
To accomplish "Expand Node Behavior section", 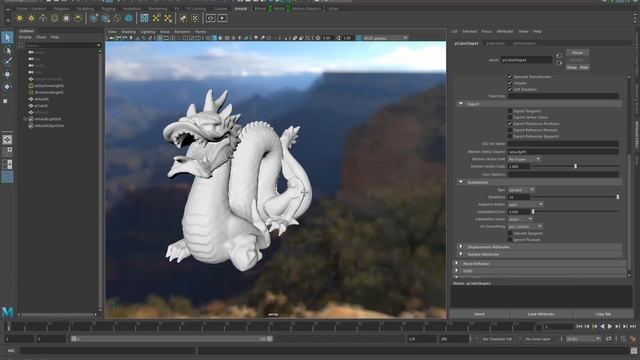I will (x=457, y=264).
